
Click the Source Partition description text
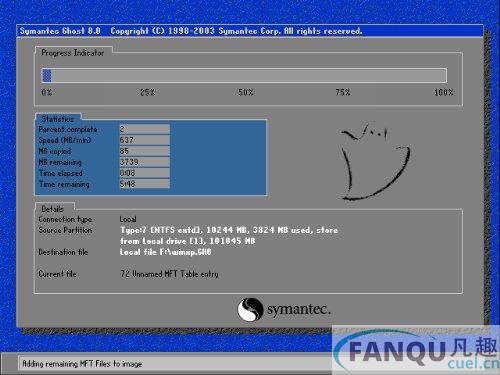229,235
